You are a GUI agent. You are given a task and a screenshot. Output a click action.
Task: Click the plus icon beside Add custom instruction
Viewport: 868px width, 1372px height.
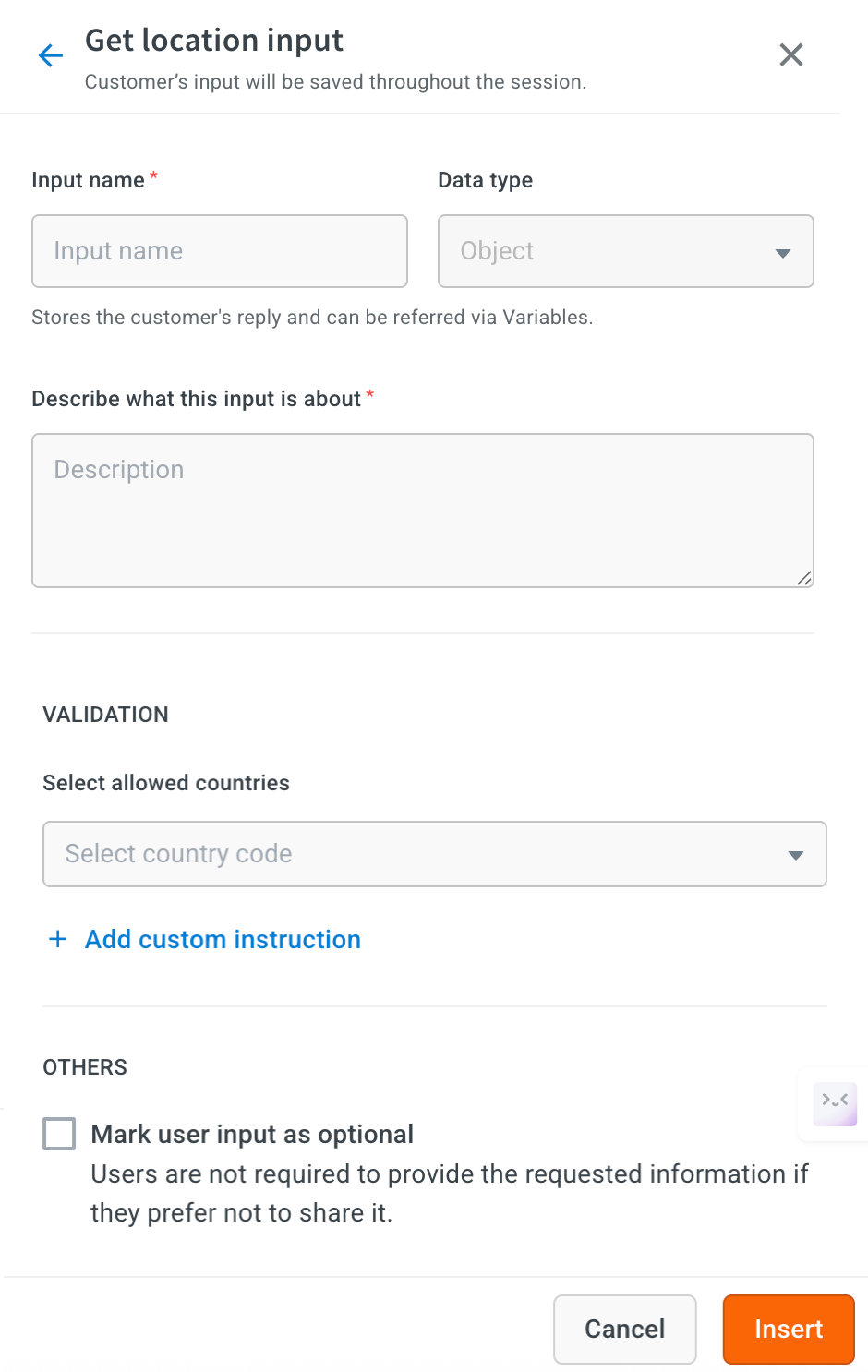[x=58, y=939]
